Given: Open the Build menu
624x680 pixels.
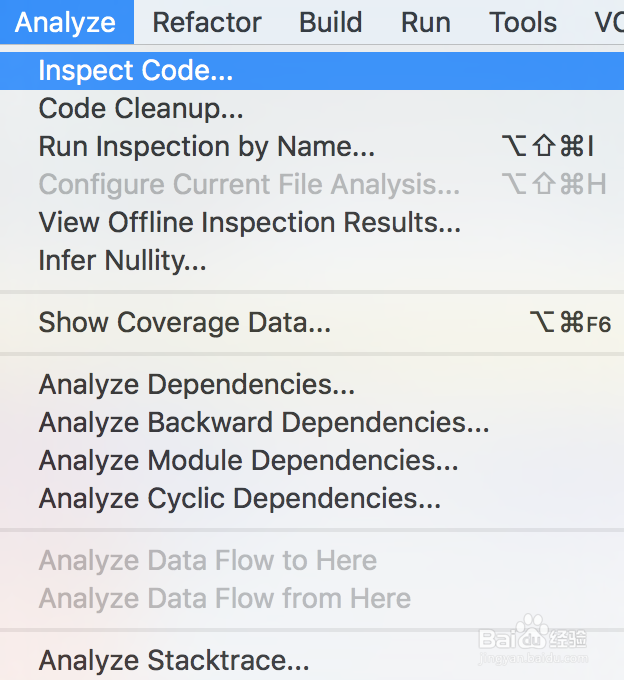Looking at the screenshot, I should 331,22.
